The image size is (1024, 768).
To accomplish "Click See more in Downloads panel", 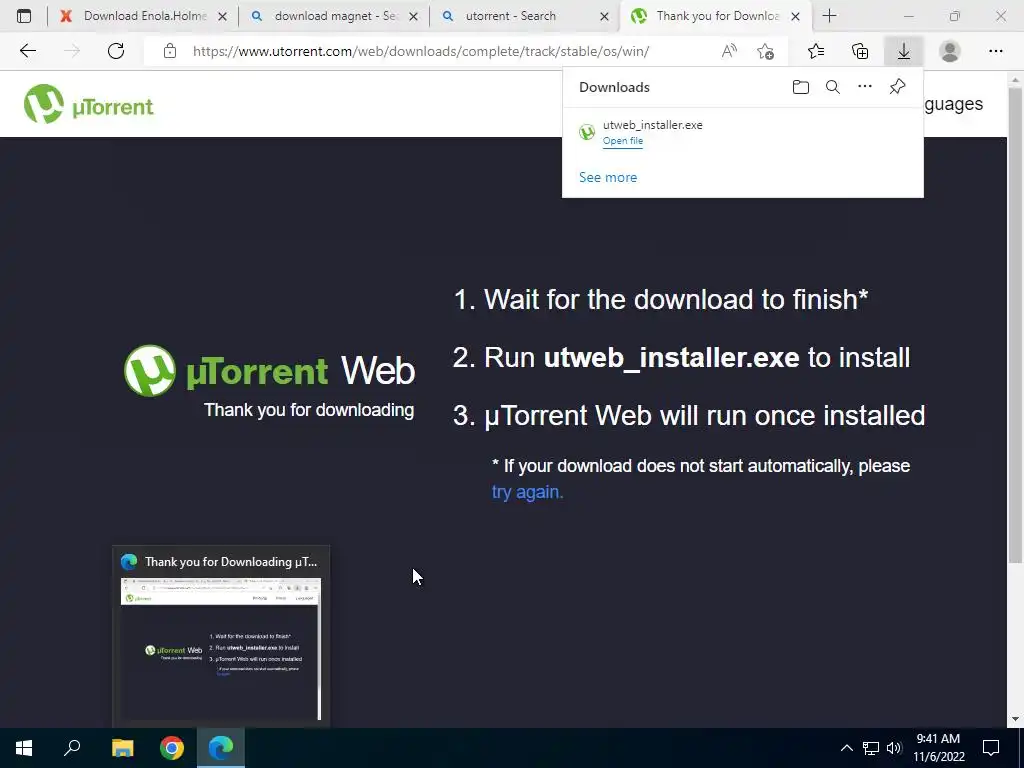I will click(608, 177).
